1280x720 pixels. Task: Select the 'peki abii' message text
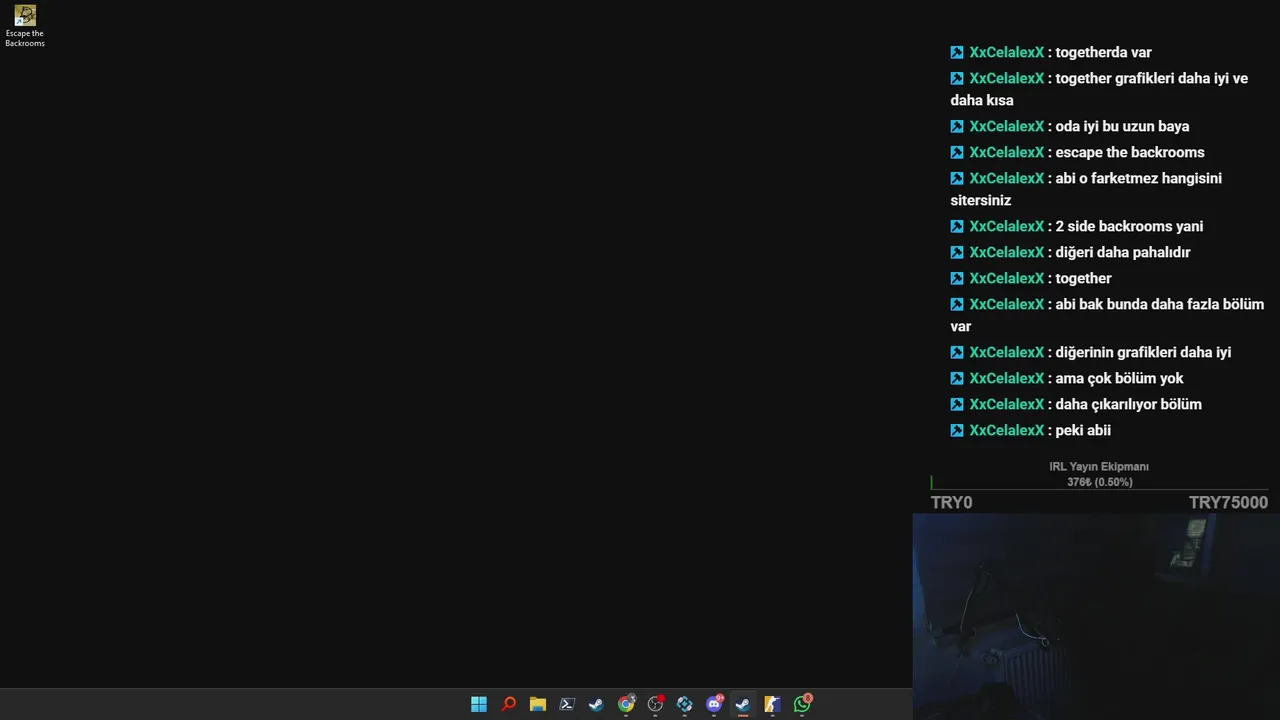(x=1083, y=430)
